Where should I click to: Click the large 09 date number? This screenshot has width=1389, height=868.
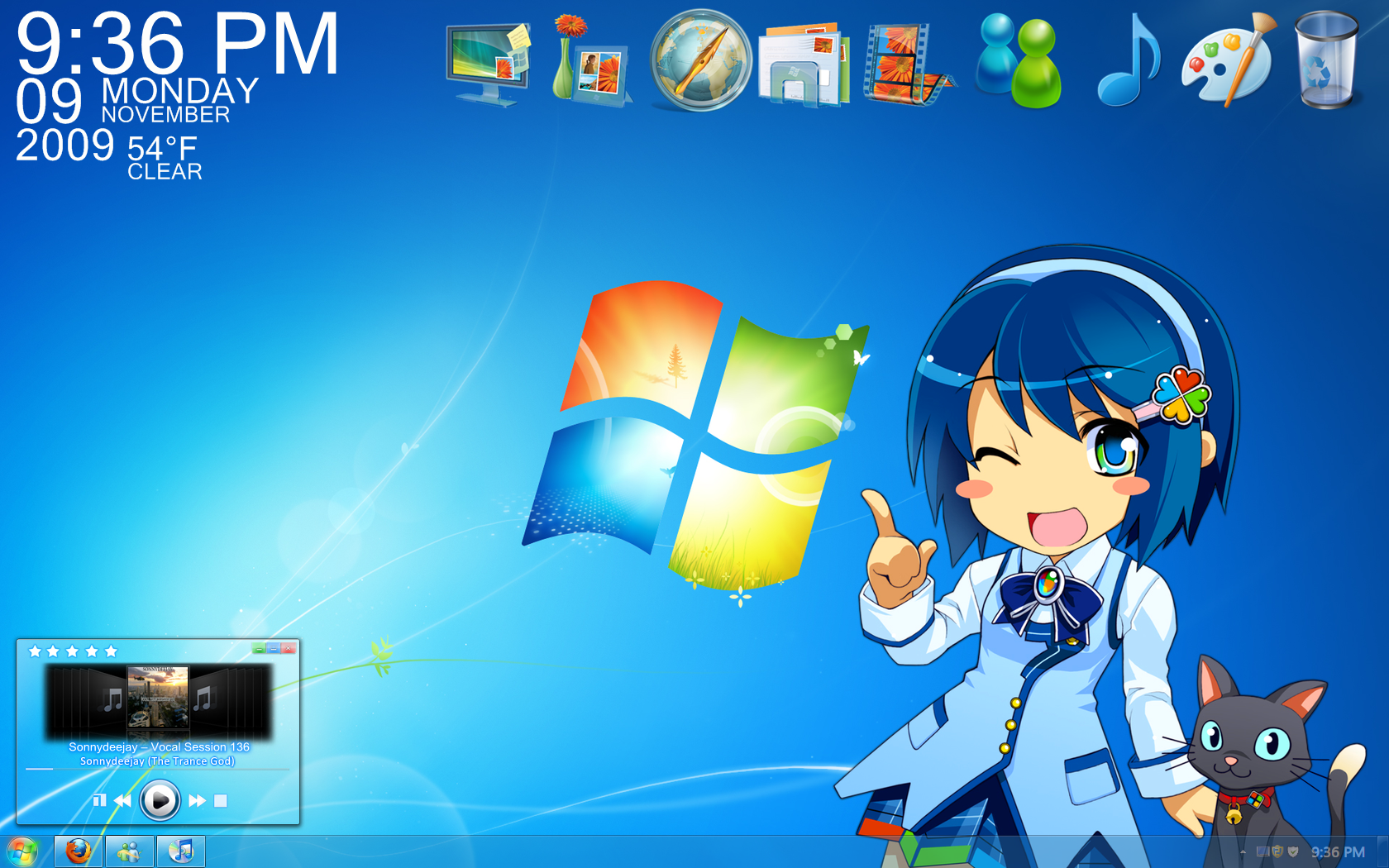49,101
